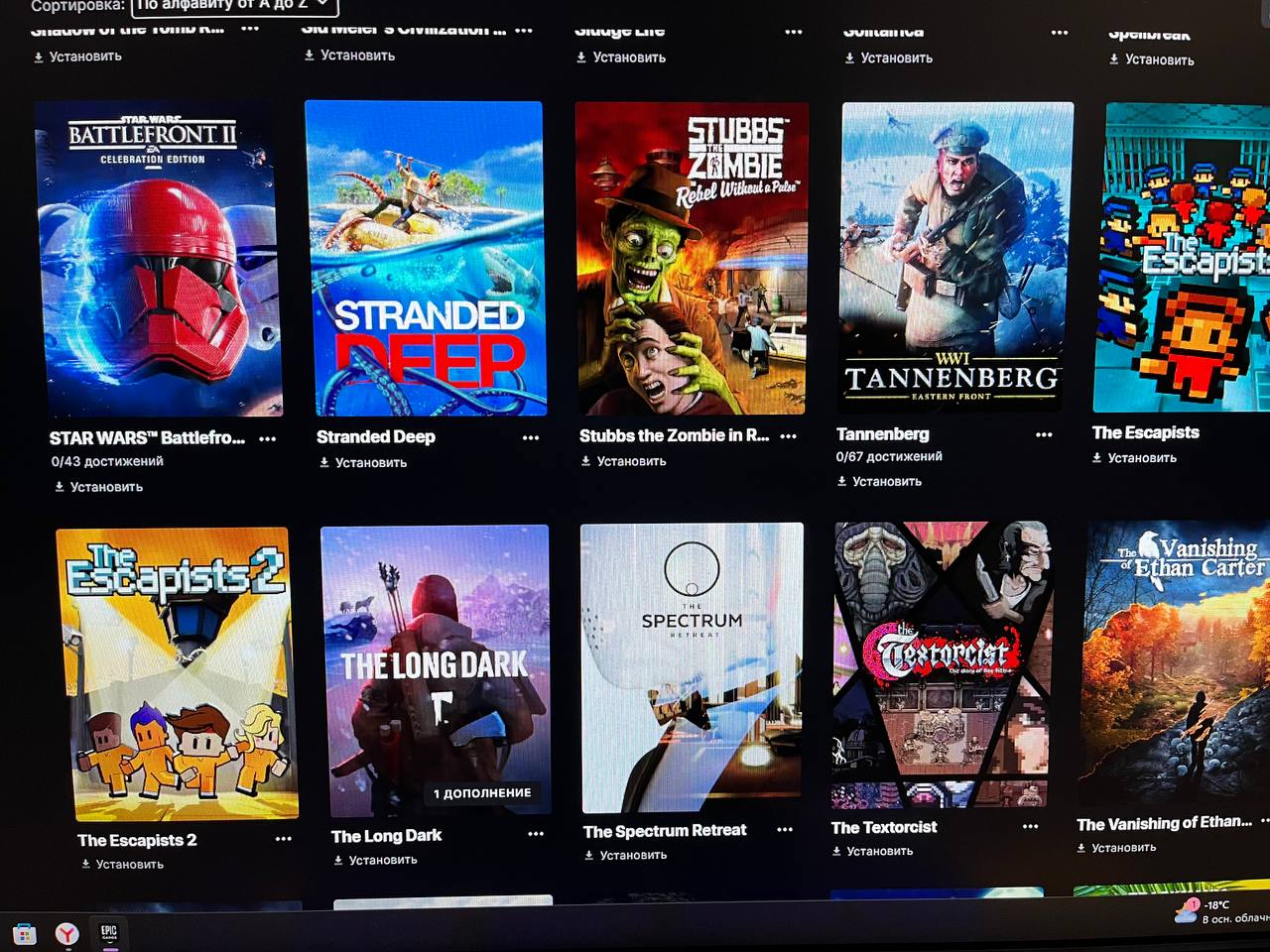
Task: Click Установить under Spellbreak title
Action: click(1151, 59)
